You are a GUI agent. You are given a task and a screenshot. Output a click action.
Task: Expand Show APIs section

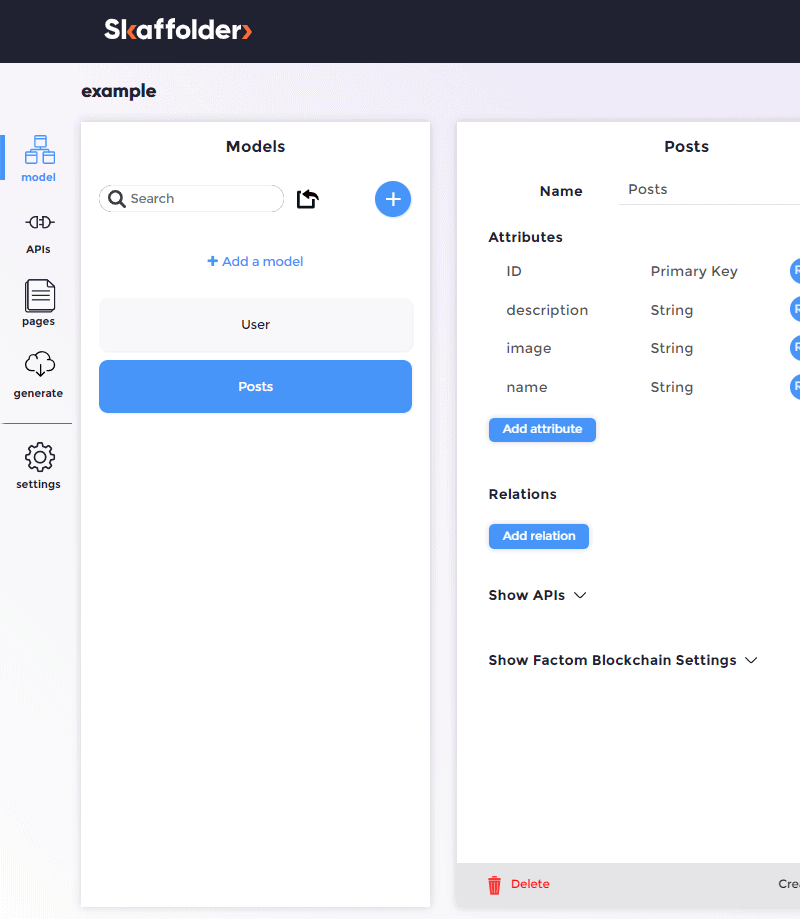pyautogui.click(x=537, y=595)
